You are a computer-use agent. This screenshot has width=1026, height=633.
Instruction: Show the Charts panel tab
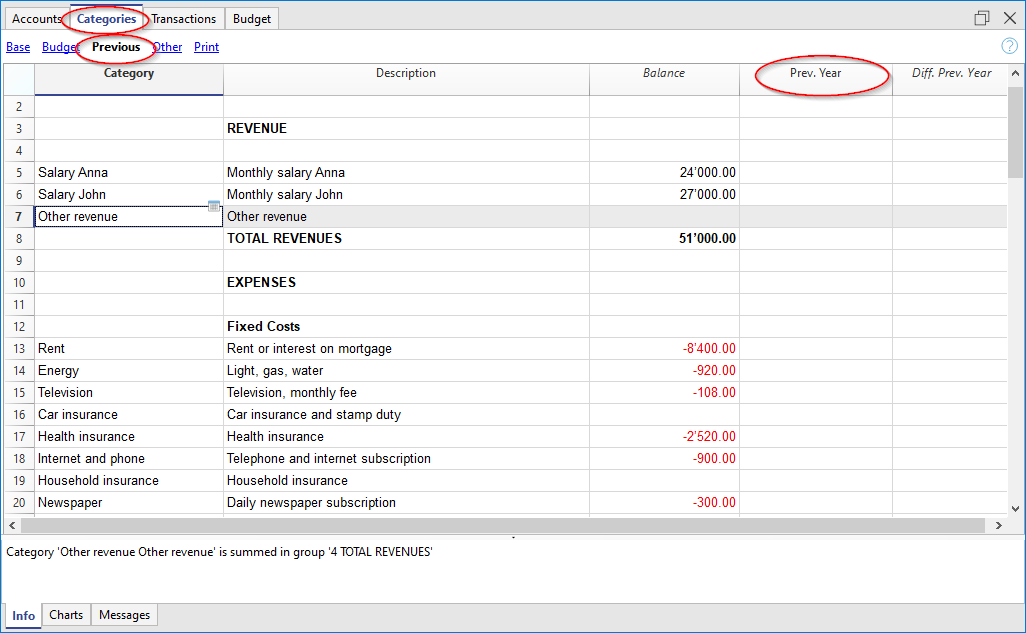click(x=66, y=615)
